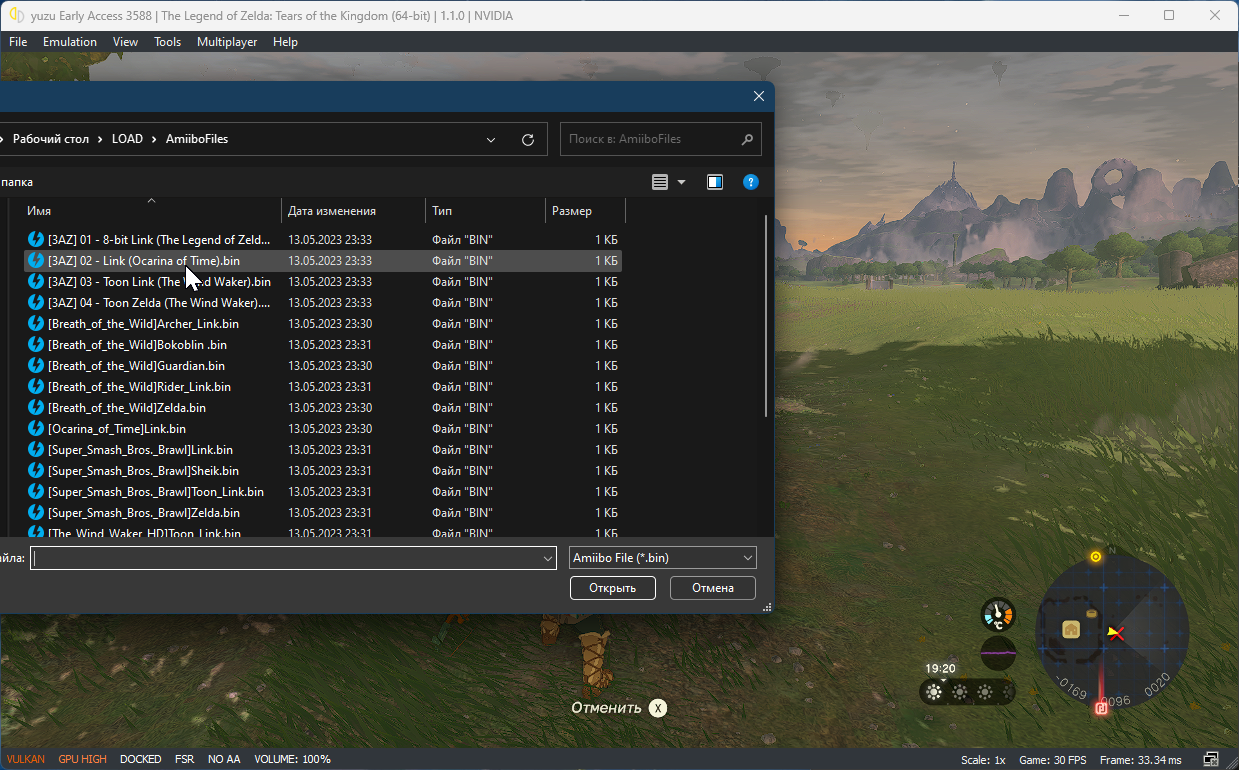Image resolution: width=1239 pixels, height=770 pixels.
Task: Toggle DOCKED mode in status bar
Action: coord(140,759)
